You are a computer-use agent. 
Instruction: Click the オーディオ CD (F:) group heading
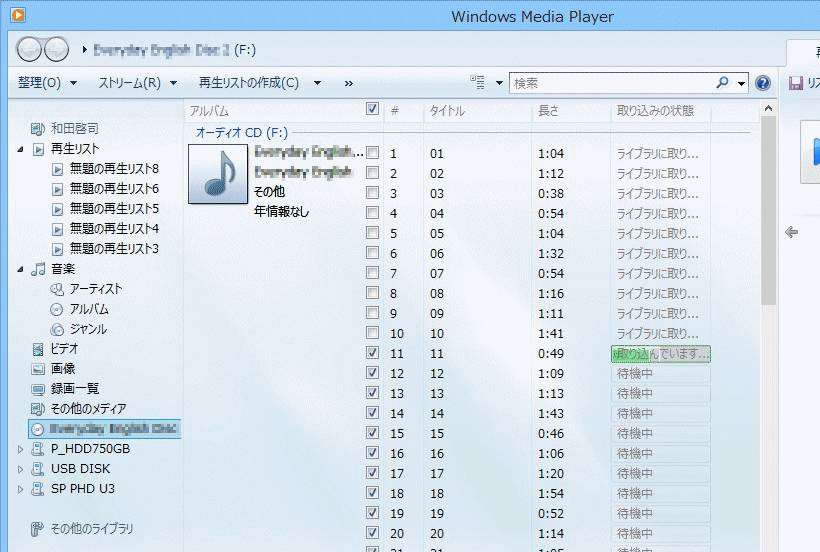(242, 132)
